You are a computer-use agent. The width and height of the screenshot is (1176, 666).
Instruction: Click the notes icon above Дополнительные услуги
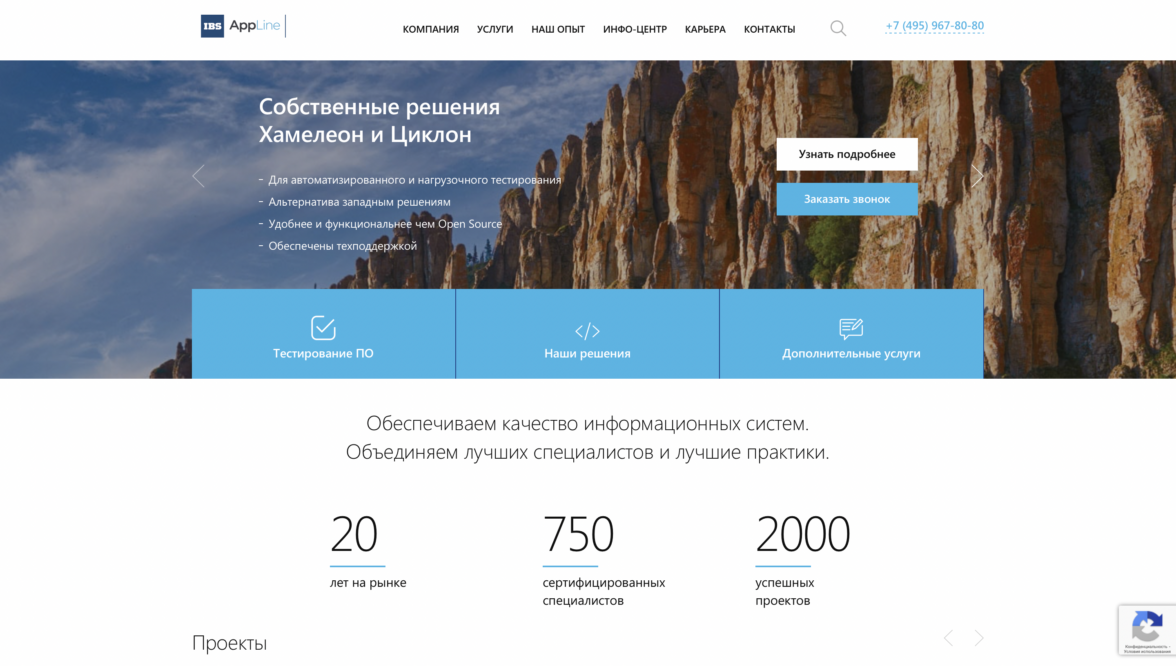pos(851,328)
